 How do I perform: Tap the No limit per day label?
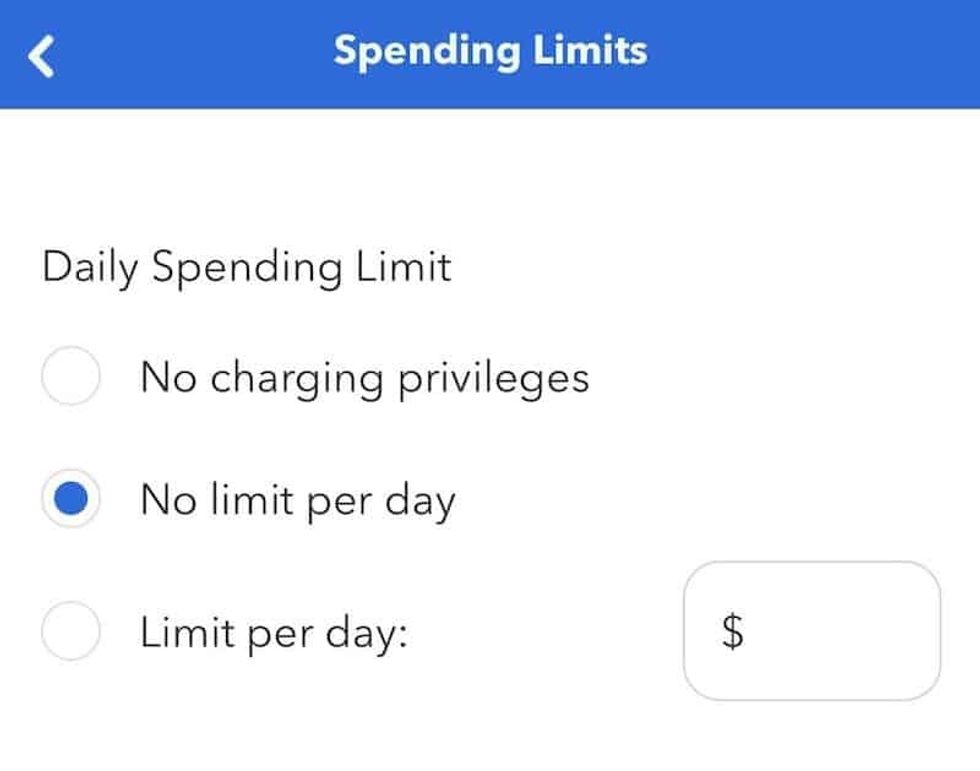point(300,501)
